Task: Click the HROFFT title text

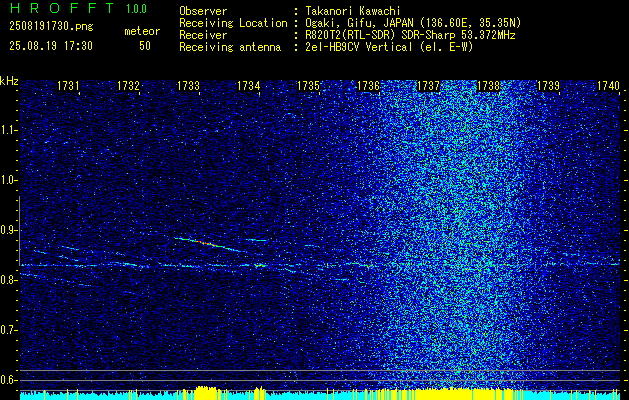Action: tap(62, 8)
